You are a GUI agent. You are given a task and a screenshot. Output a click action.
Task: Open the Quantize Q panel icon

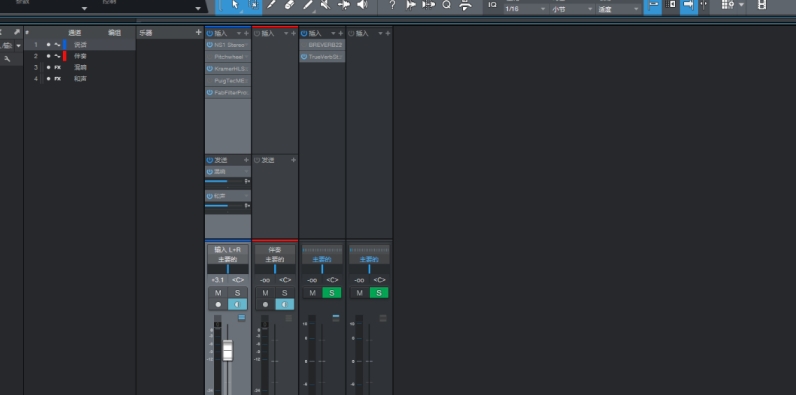pos(446,5)
